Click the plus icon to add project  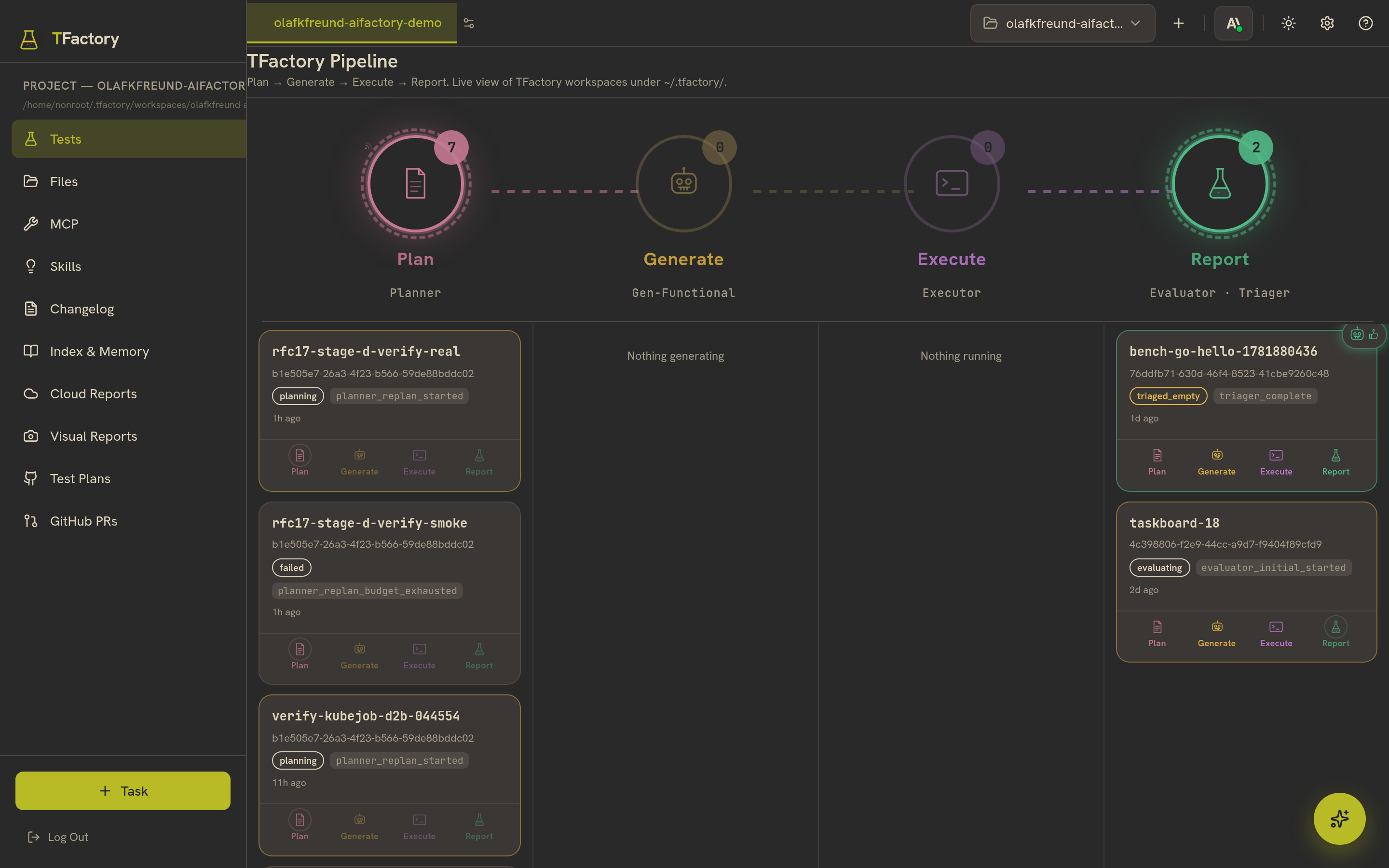[1178, 23]
